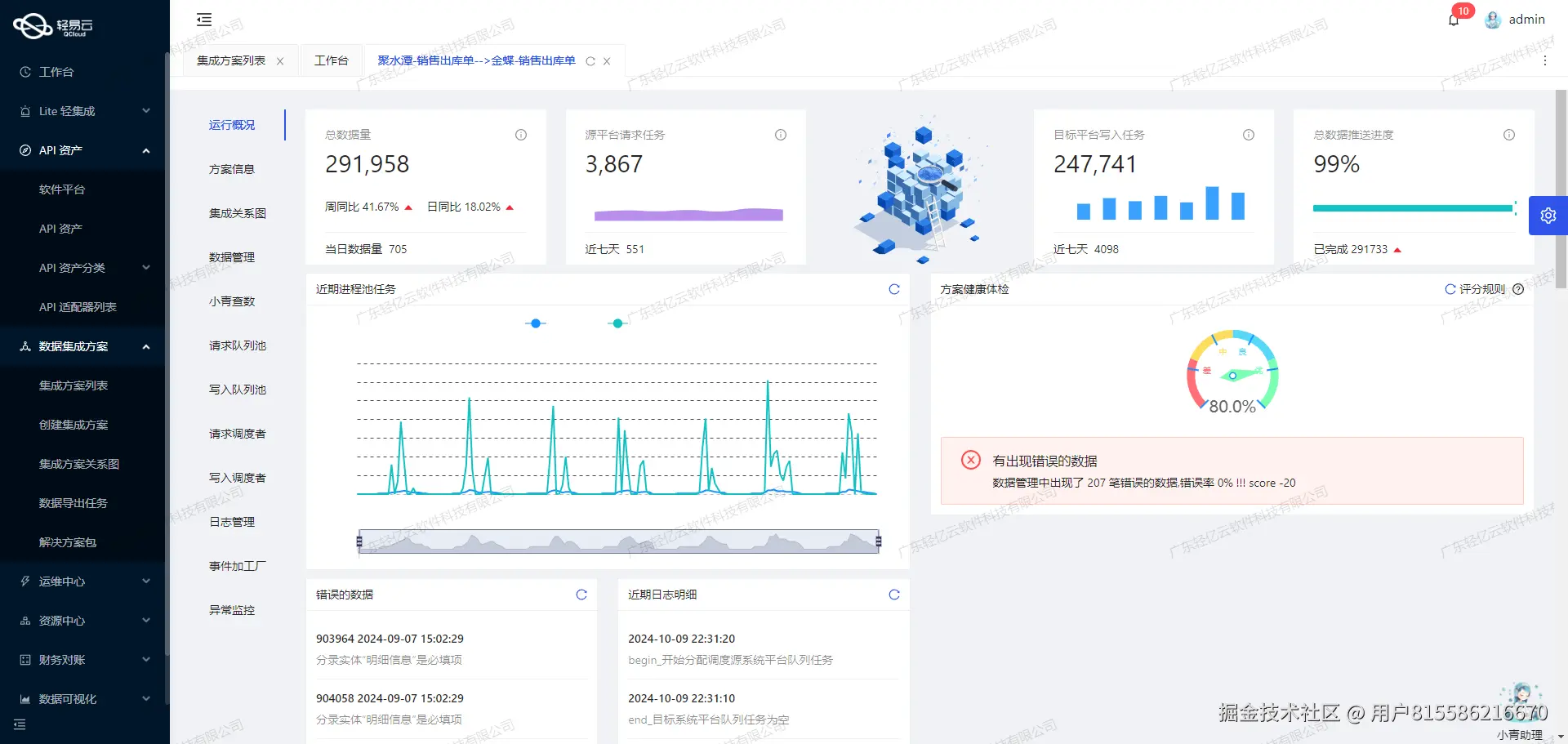Refresh the 错误的数据 panel
Image resolution: width=1568 pixels, height=744 pixels.
[581, 595]
